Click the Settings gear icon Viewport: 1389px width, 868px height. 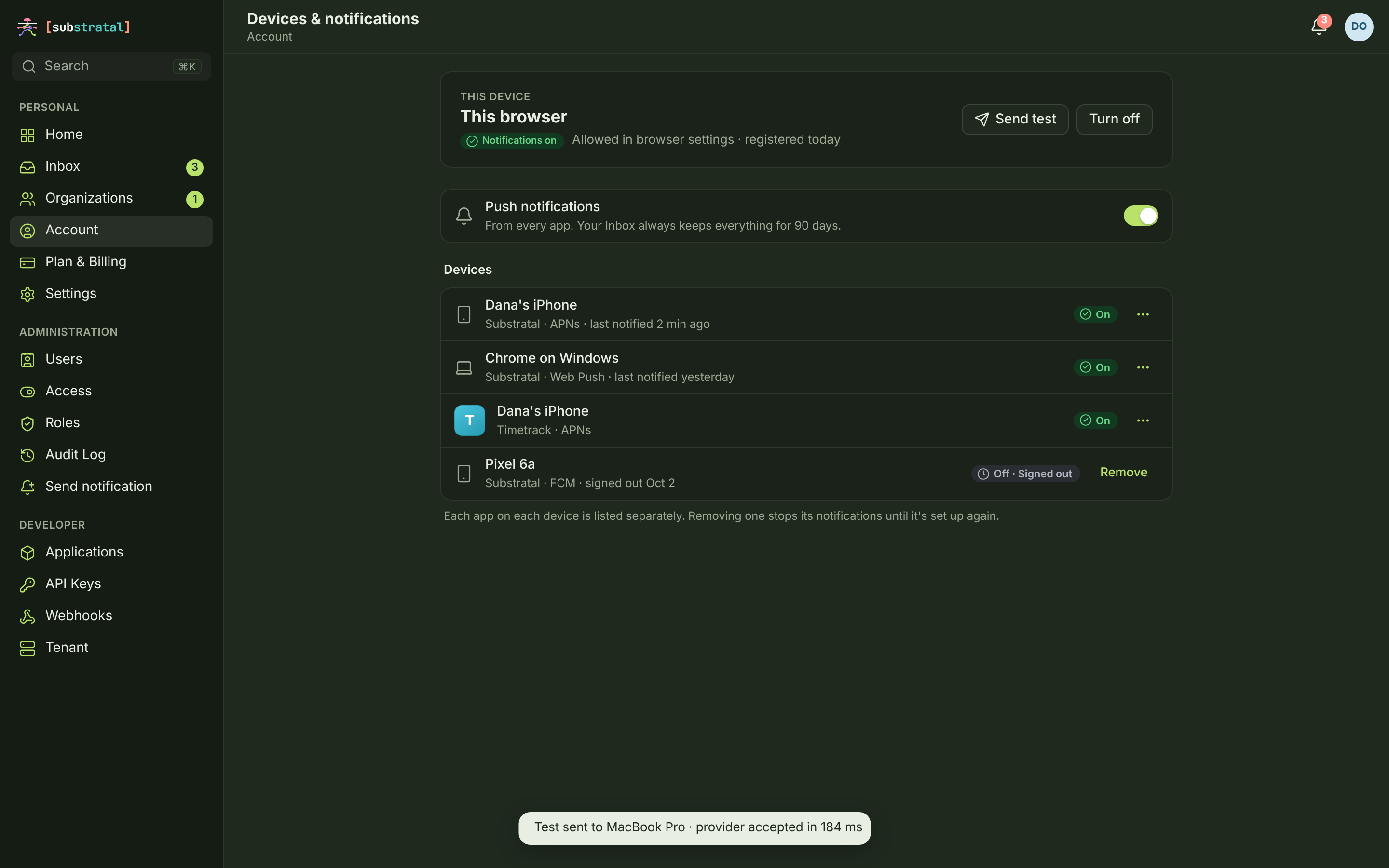click(27, 295)
